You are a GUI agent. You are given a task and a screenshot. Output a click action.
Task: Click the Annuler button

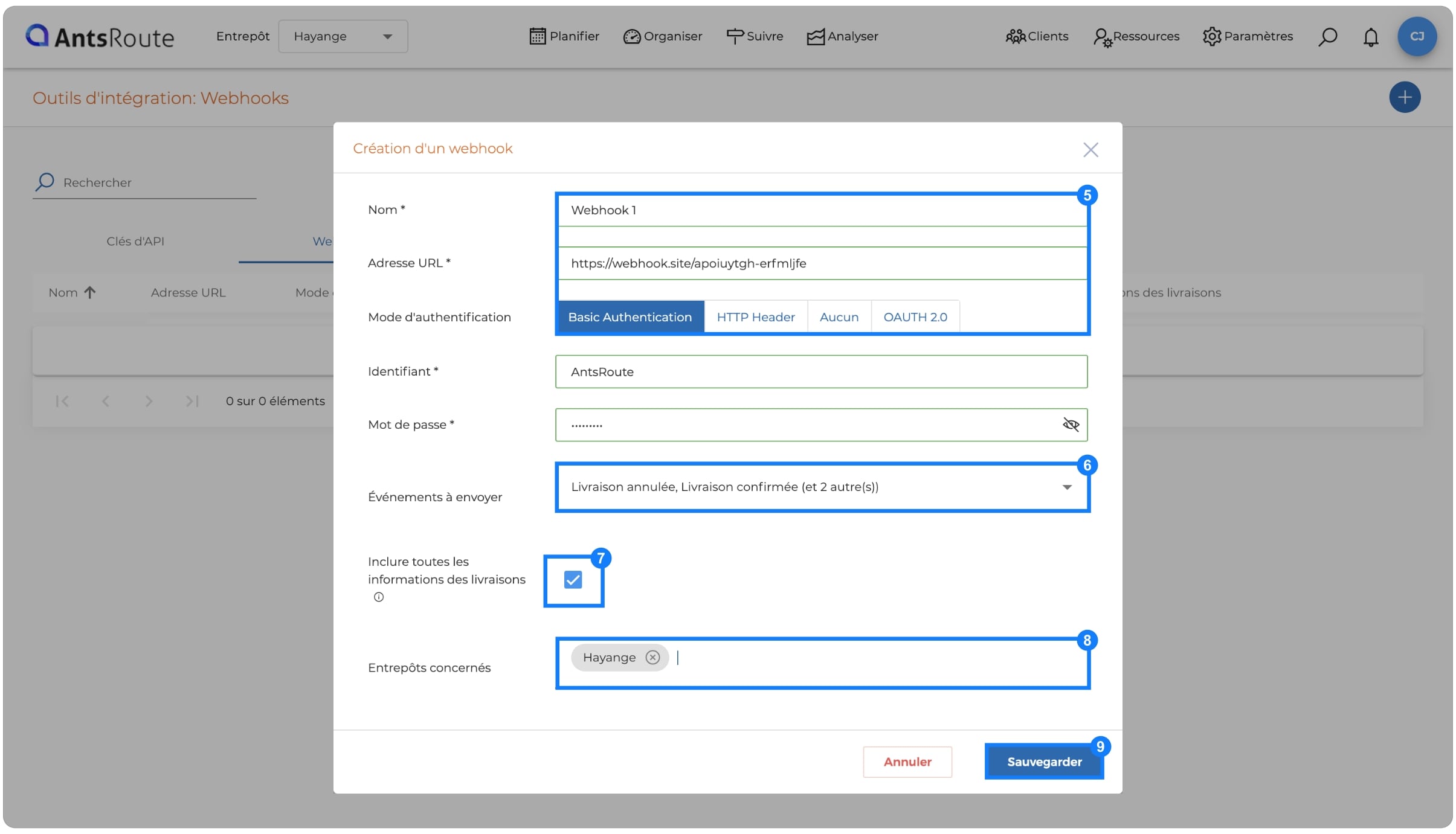pyautogui.click(x=907, y=762)
